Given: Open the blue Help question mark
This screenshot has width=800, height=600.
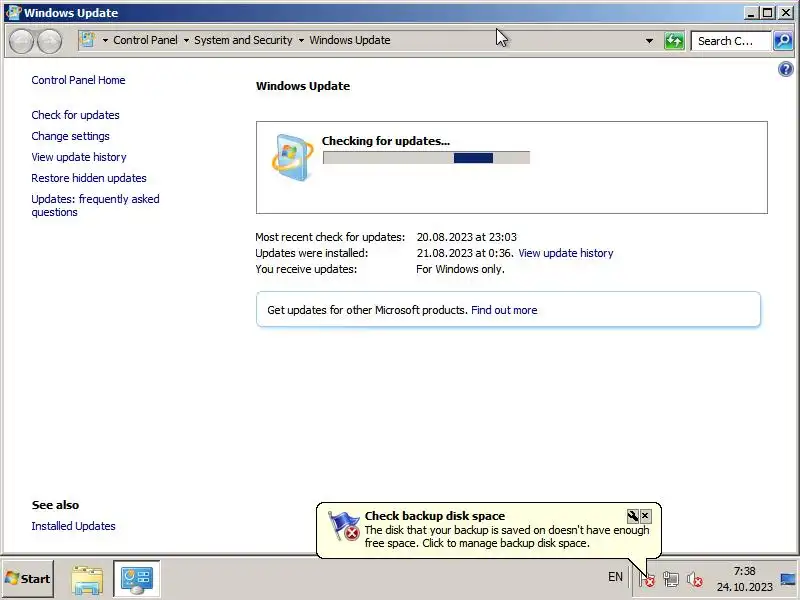Looking at the screenshot, I should pos(786,69).
